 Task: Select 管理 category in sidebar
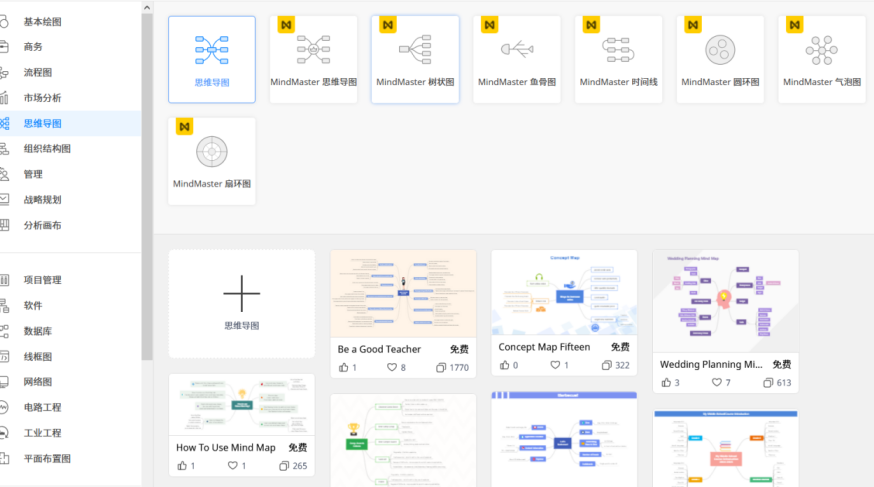[x=70, y=174]
